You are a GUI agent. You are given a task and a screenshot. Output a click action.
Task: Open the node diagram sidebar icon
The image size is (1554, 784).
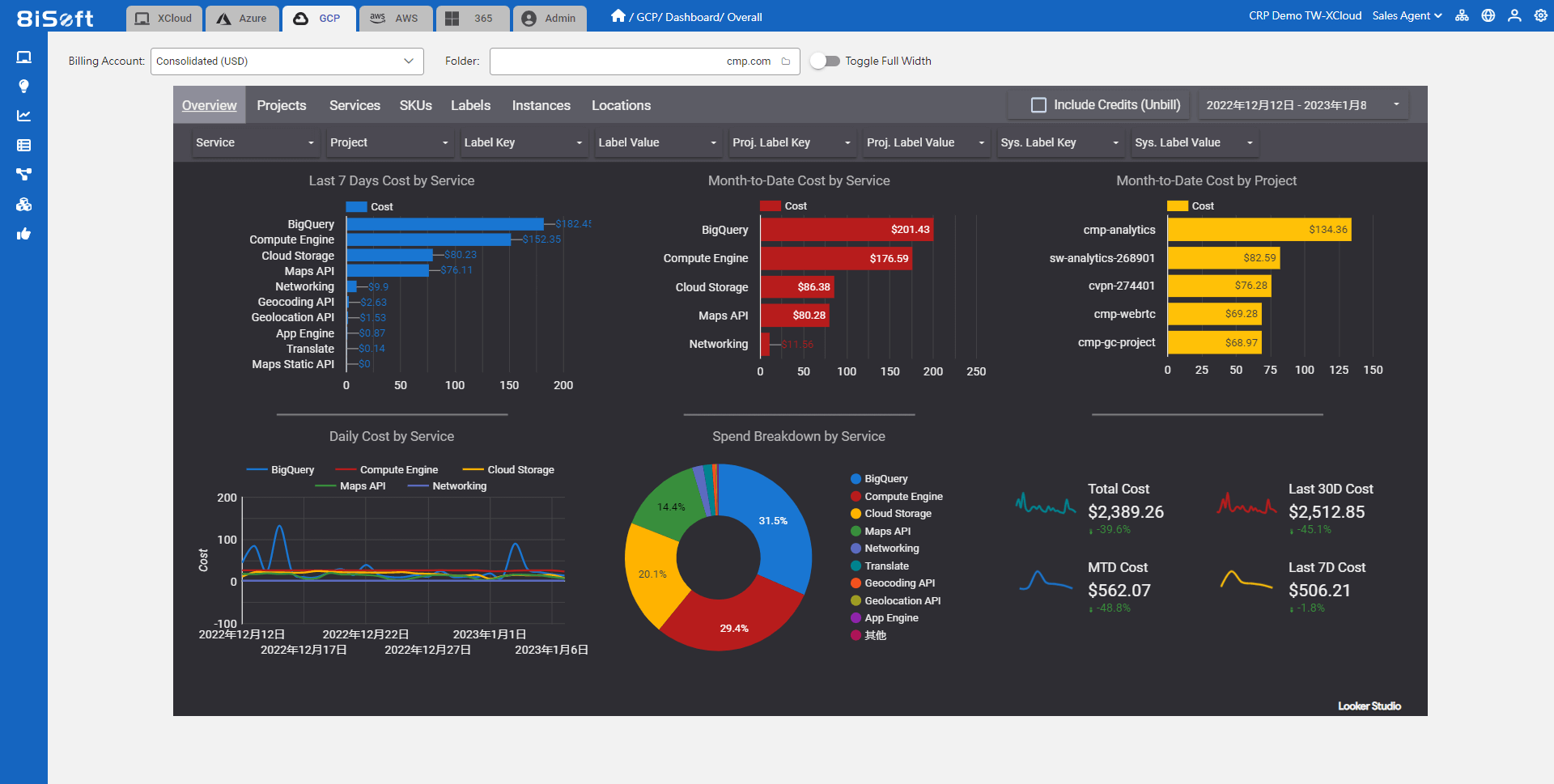(x=24, y=175)
